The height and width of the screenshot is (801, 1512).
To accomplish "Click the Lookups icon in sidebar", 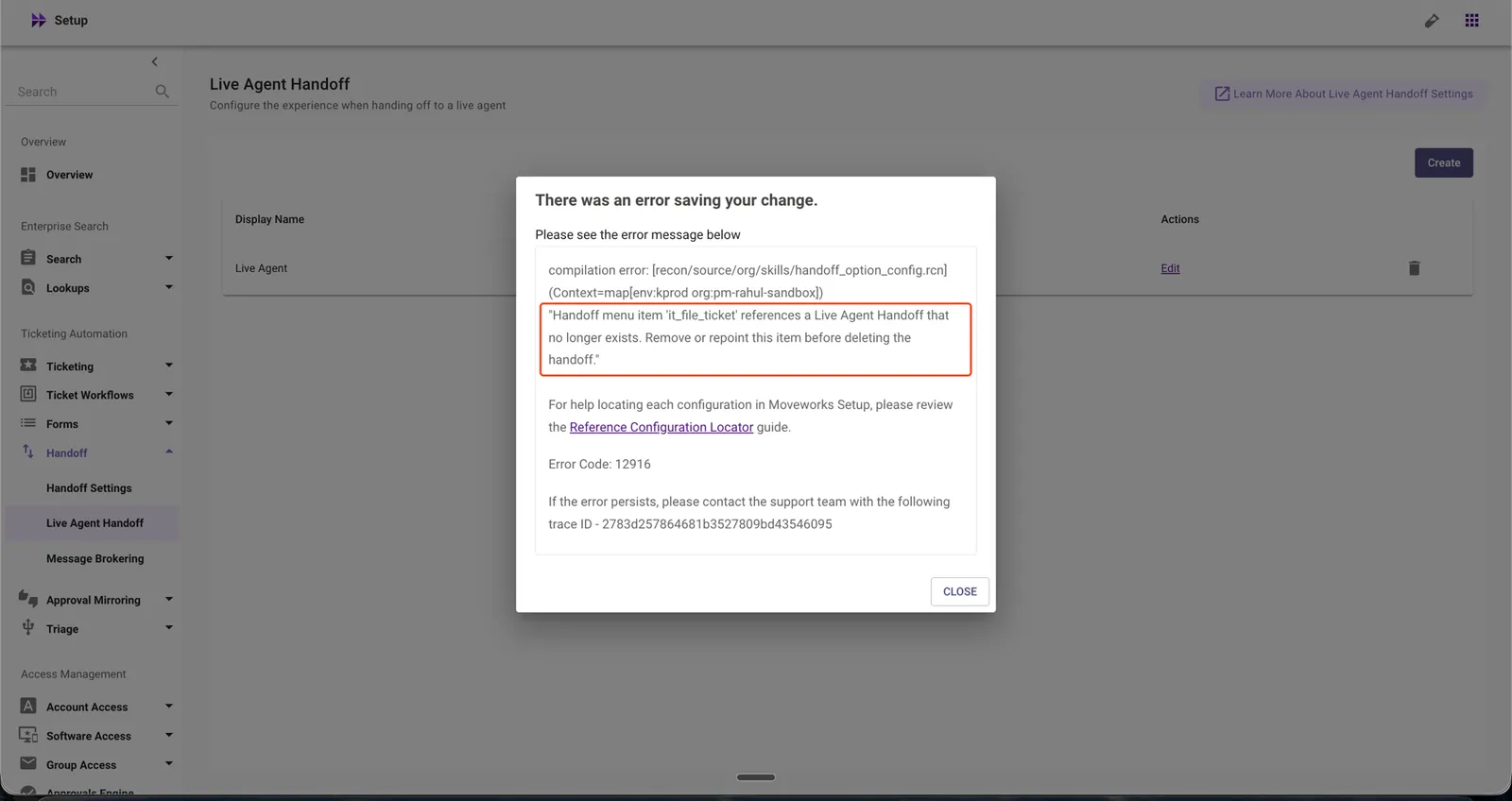I will [28, 287].
